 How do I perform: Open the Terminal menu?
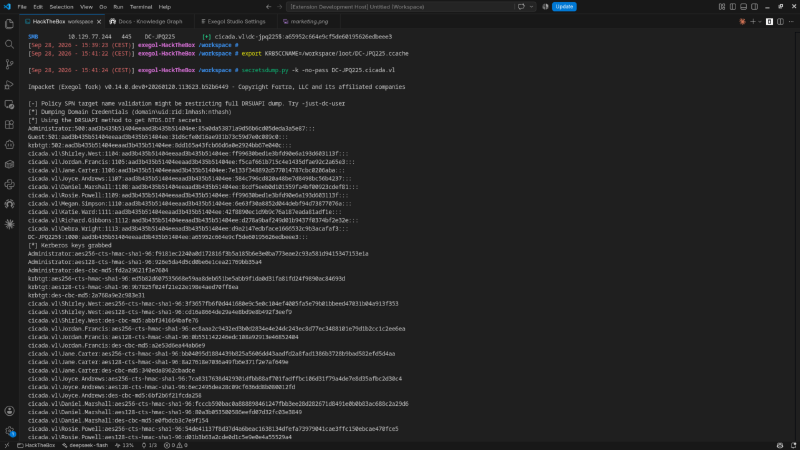point(141,7)
